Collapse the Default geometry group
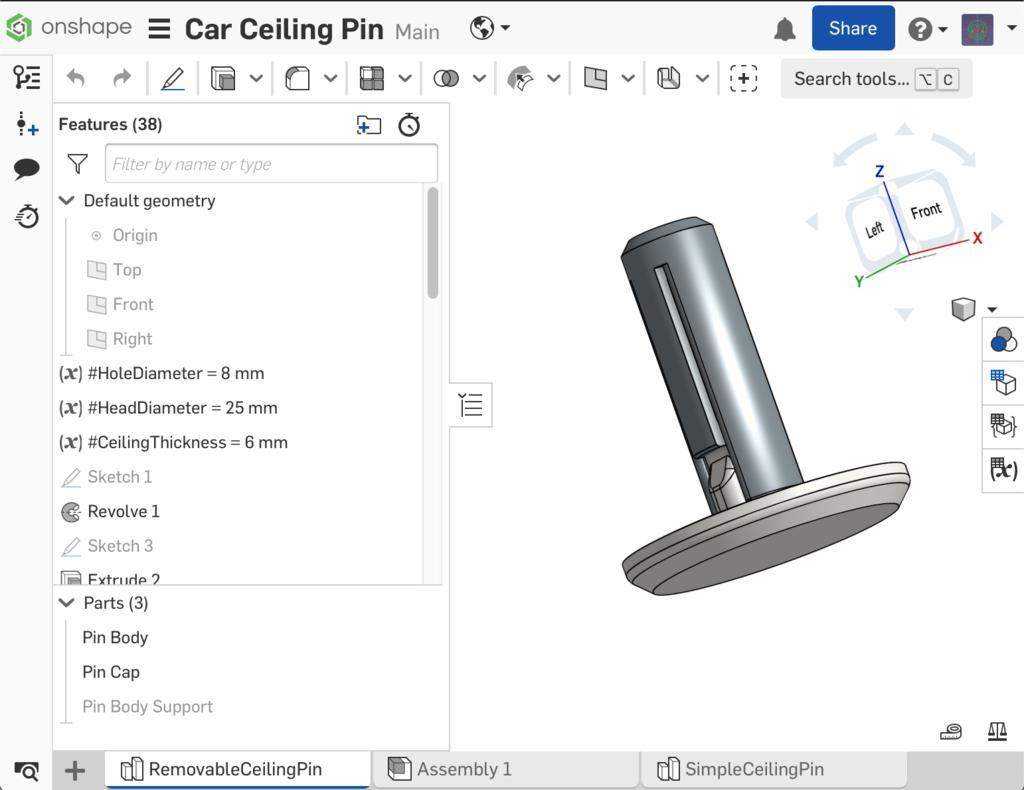This screenshot has height=790, width=1024. (67, 200)
